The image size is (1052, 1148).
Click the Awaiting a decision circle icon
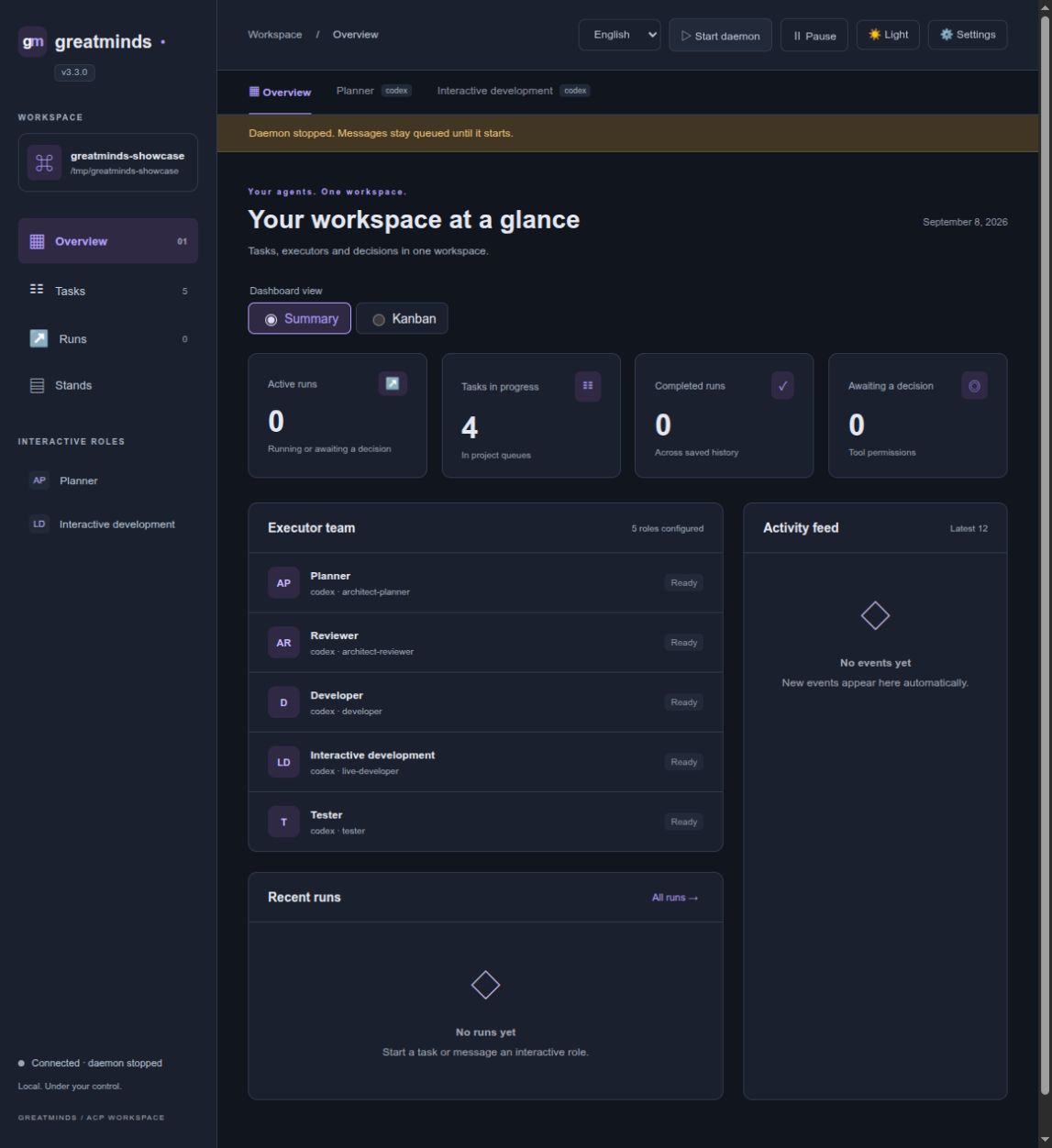coord(974,386)
